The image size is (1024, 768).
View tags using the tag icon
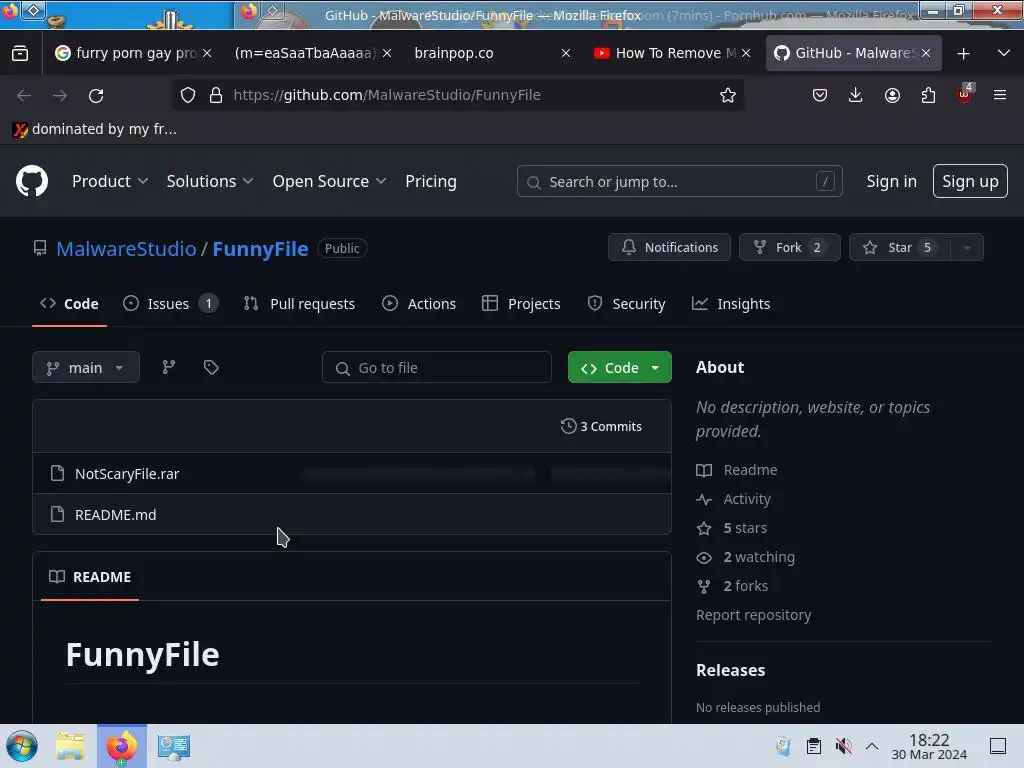211,368
